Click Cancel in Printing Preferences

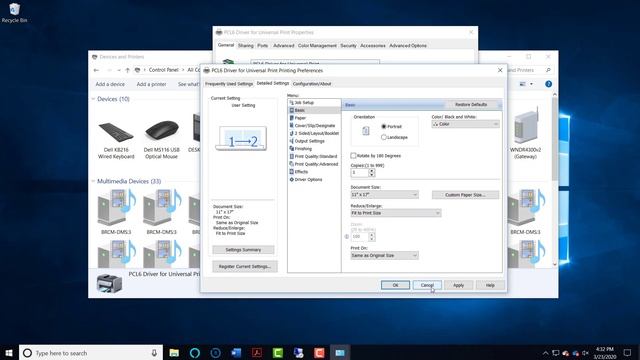tap(427, 285)
